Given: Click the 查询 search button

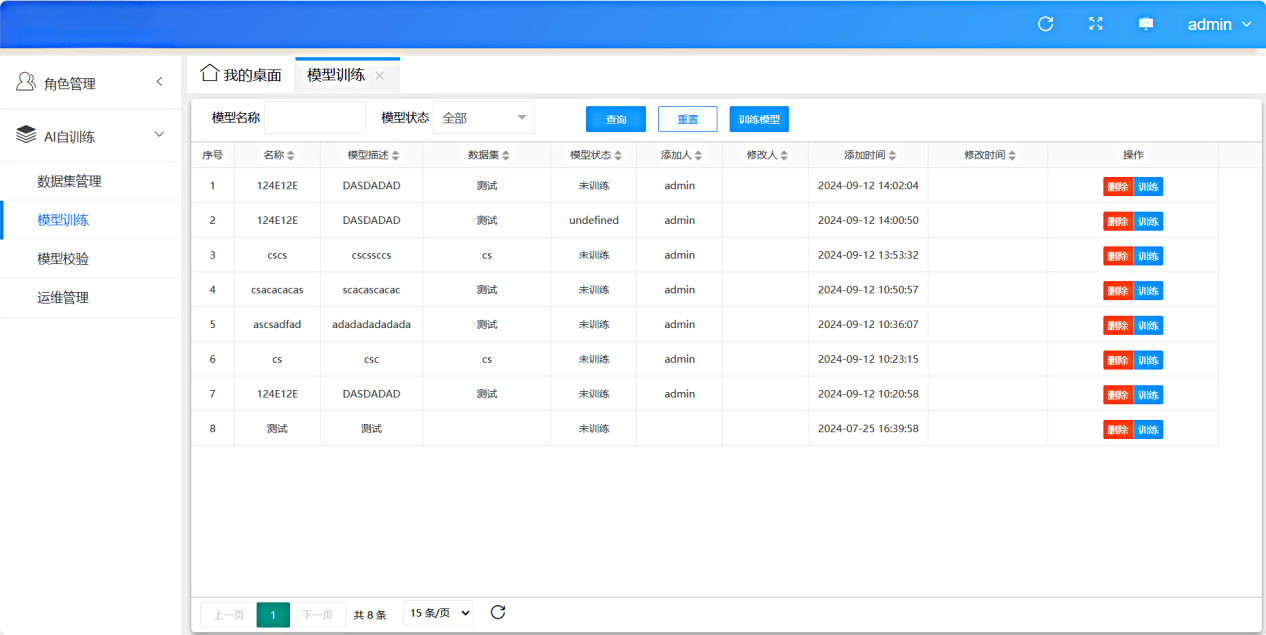Looking at the screenshot, I should (x=616, y=119).
